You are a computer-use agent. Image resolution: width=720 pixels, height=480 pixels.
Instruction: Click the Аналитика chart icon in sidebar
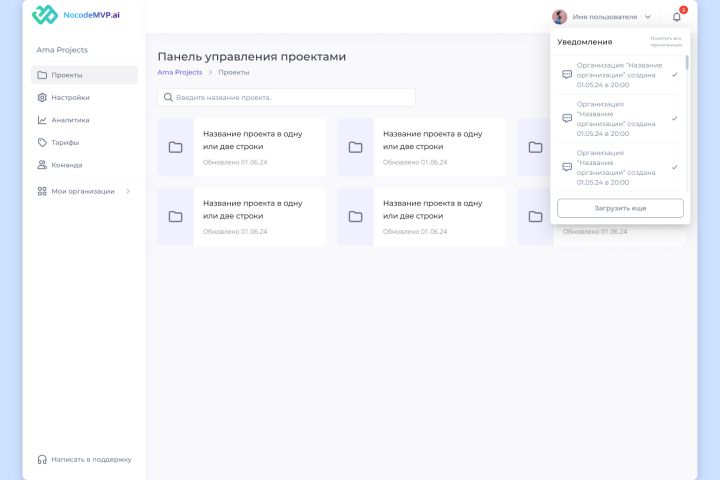click(42, 120)
